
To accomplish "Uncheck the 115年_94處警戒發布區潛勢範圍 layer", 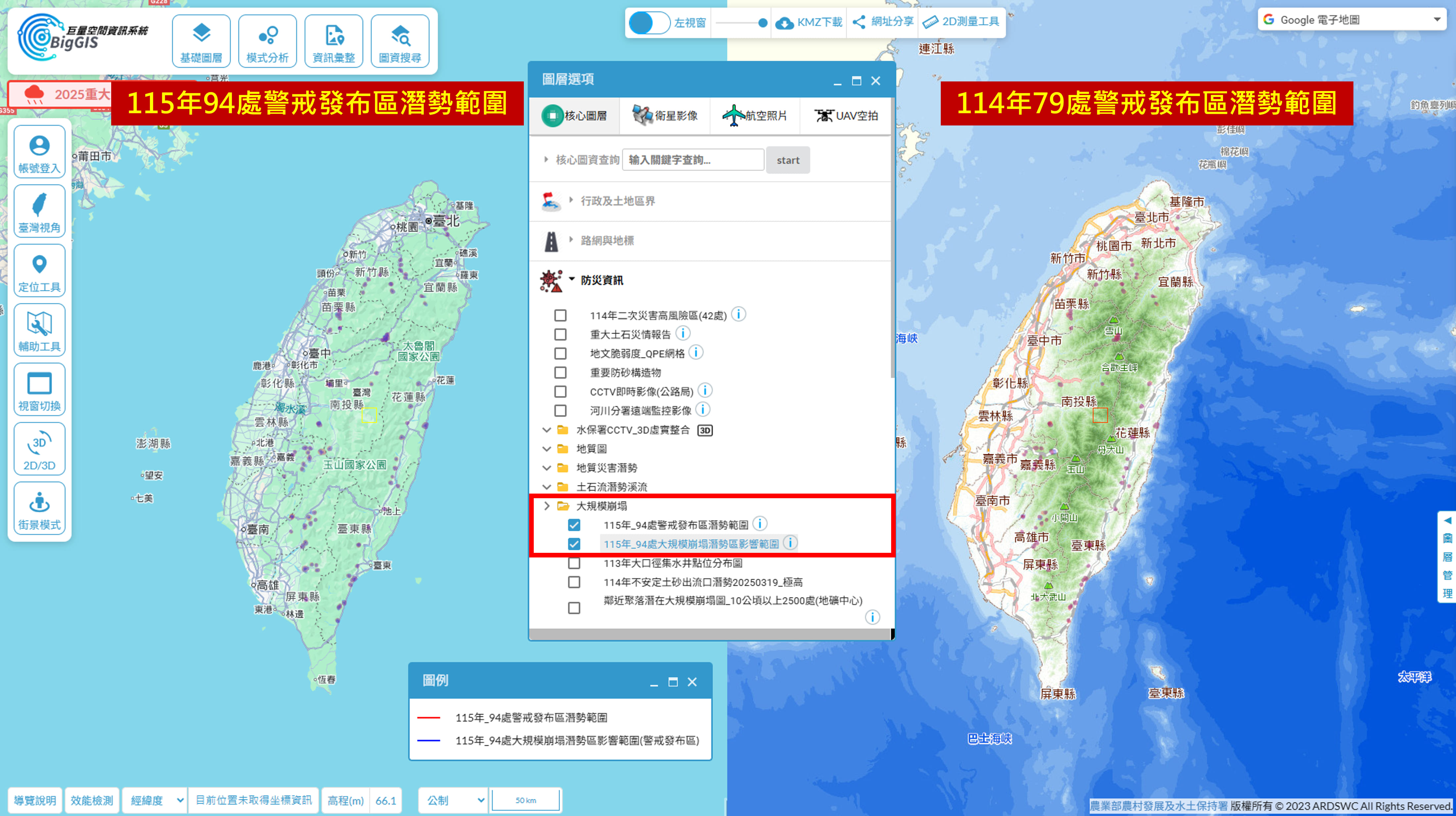I will pyautogui.click(x=574, y=525).
